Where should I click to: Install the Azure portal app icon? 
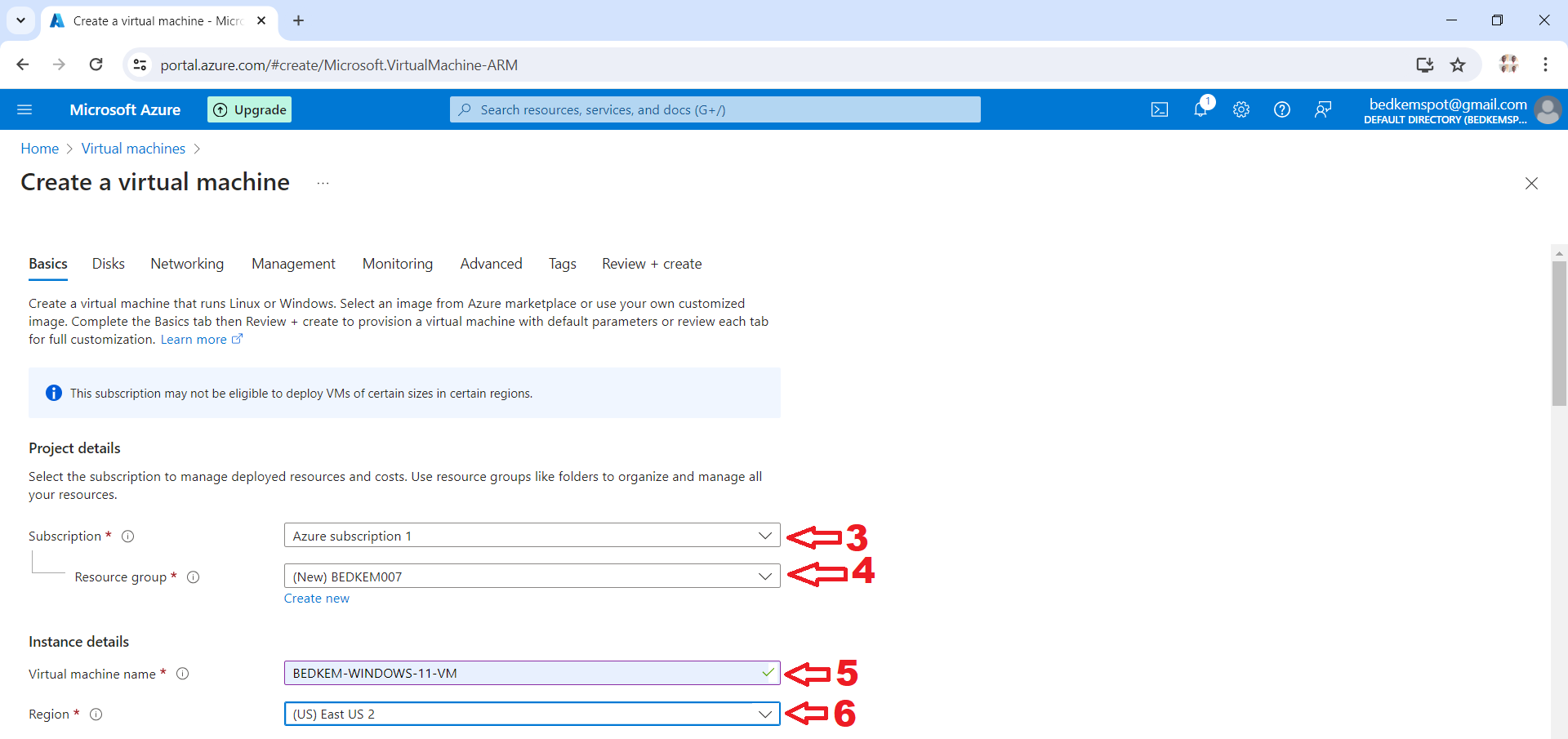click(x=1425, y=65)
